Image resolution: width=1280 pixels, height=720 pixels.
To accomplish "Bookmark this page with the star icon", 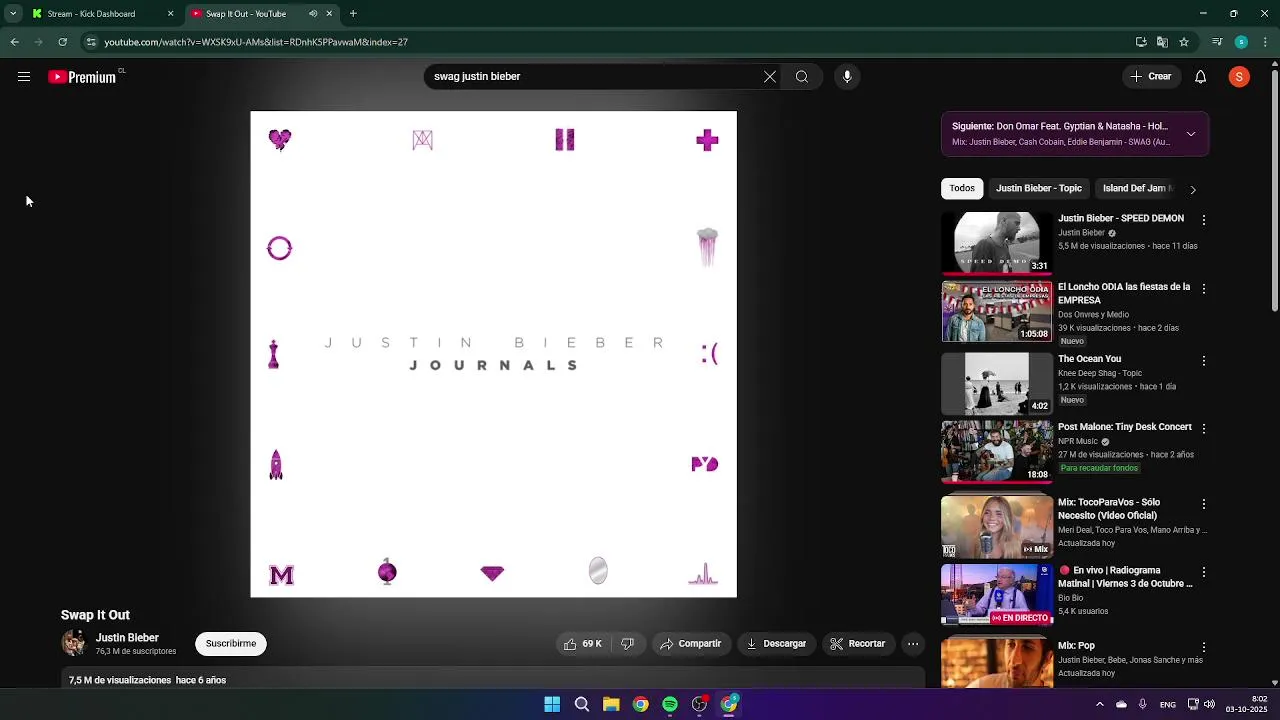I will [1184, 42].
